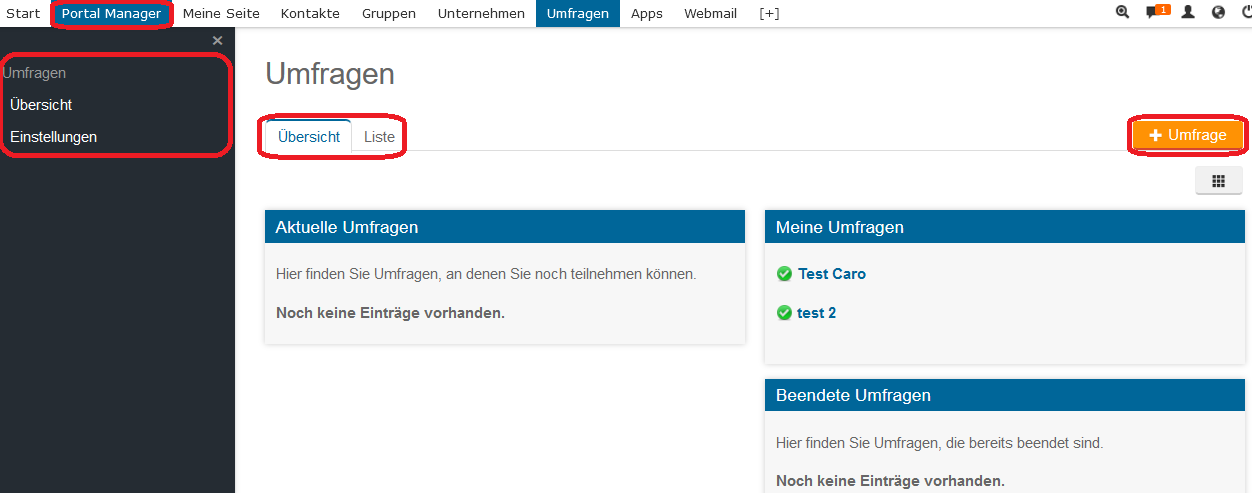Create a new survey with + Umfrage

tap(1188, 136)
